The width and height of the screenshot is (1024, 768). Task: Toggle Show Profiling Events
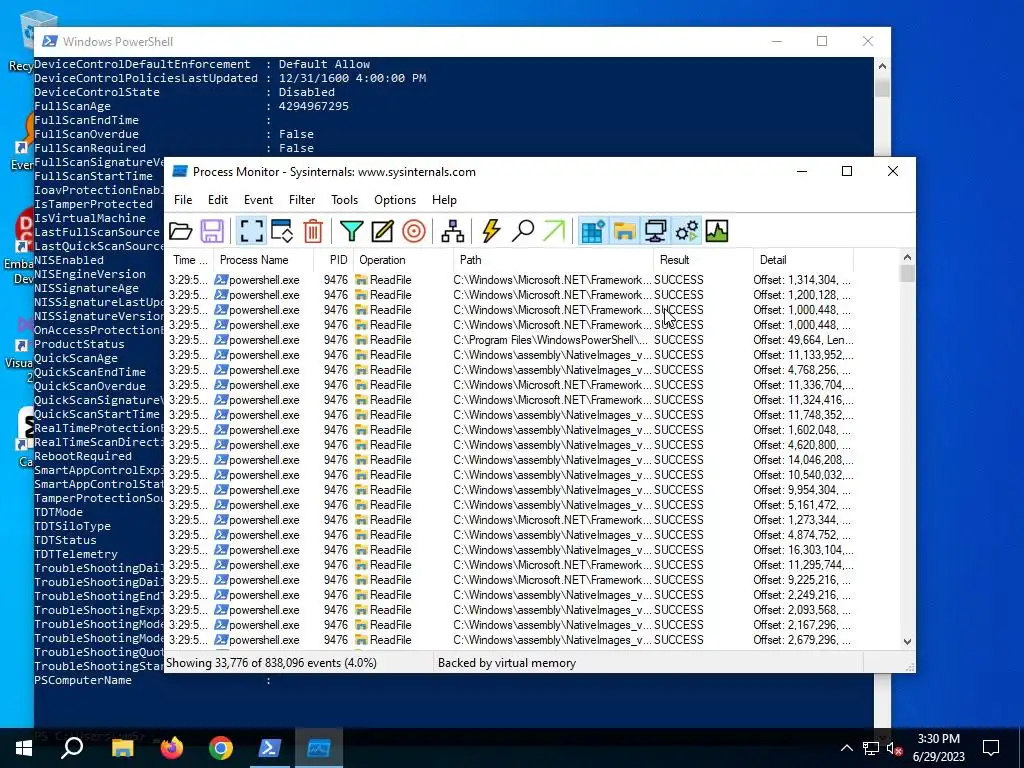point(717,231)
